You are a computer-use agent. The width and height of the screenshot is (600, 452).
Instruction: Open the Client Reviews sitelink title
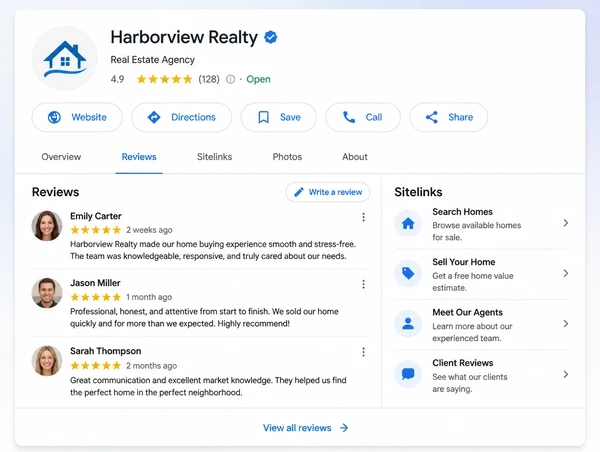[x=463, y=363]
